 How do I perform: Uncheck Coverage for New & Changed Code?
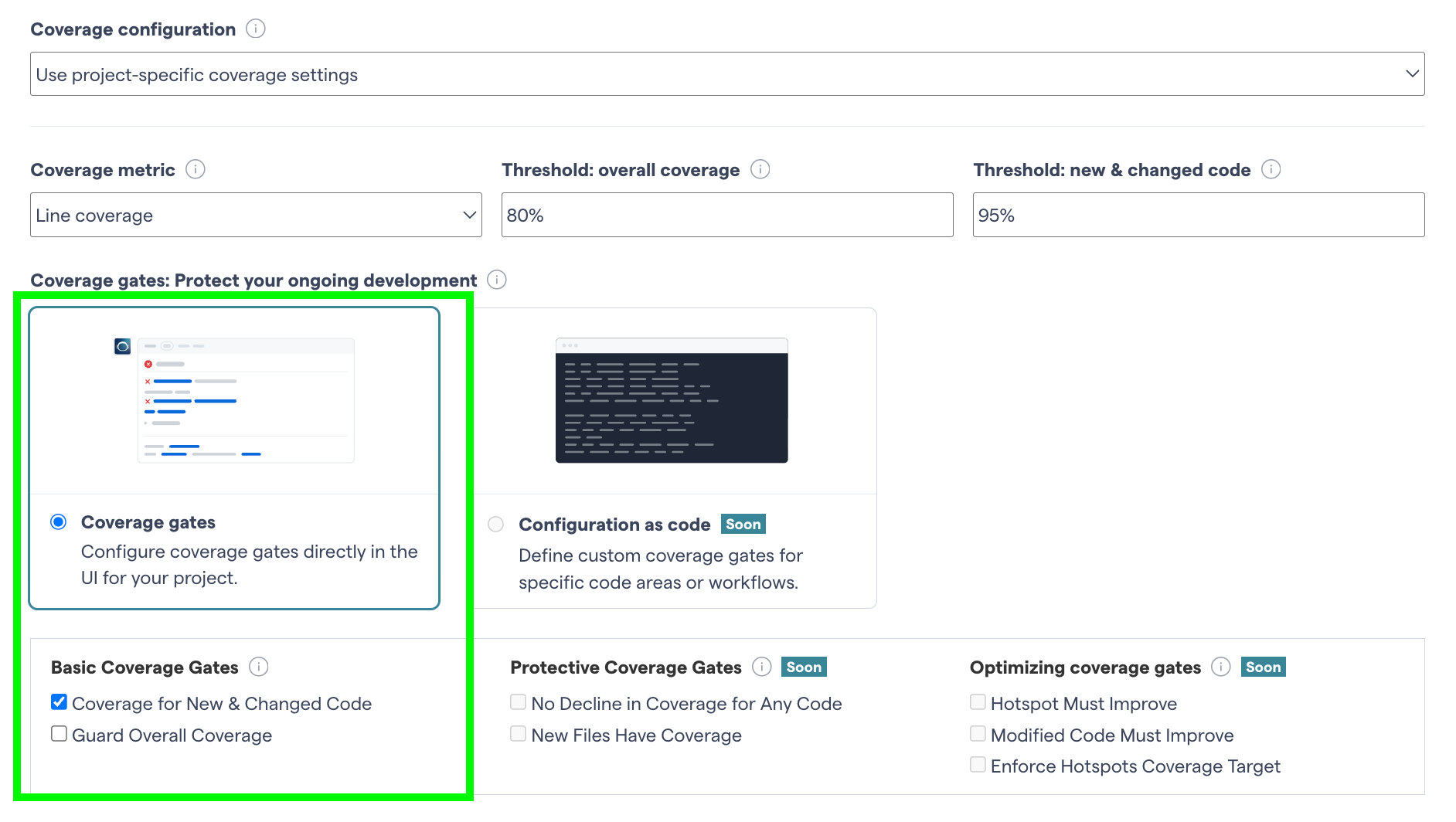(x=59, y=702)
